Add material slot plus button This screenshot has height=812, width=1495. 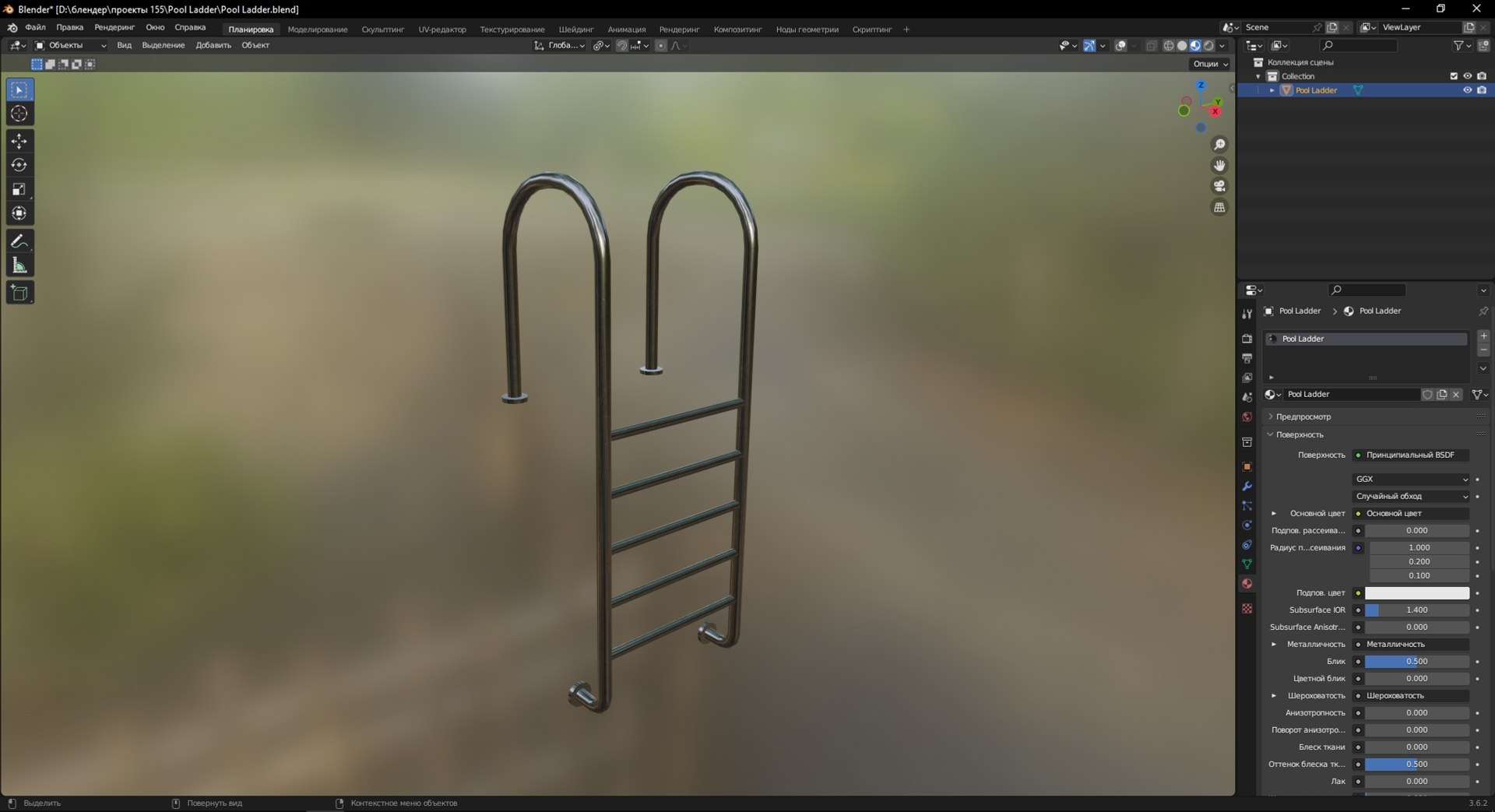[1483, 336]
